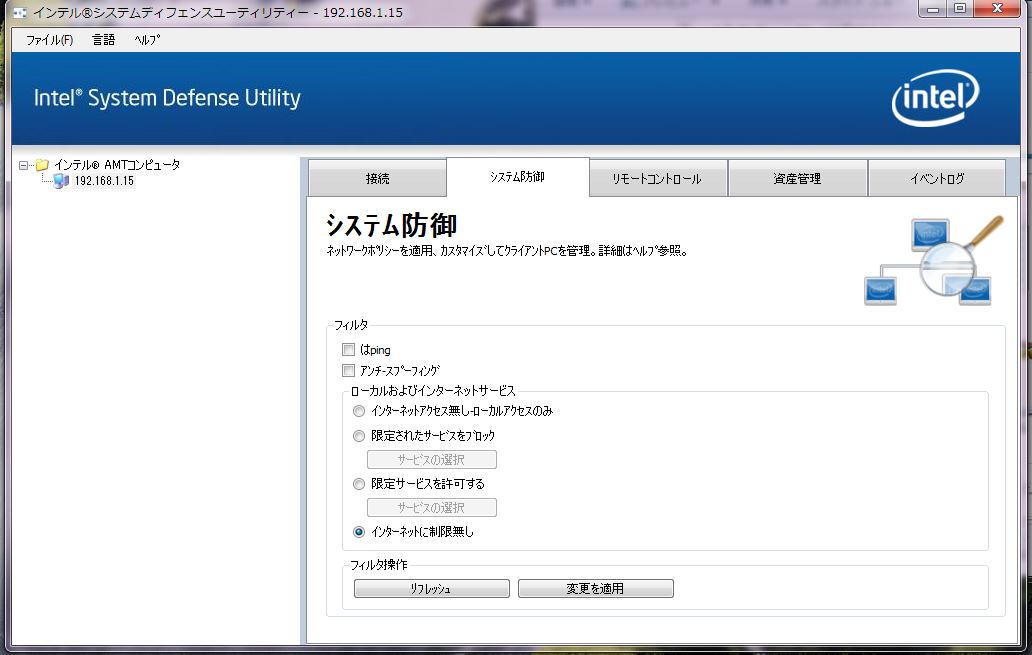Switch to the 資産管理 tab
Viewport: 1032px width, 655px height.
tap(797, 178)
